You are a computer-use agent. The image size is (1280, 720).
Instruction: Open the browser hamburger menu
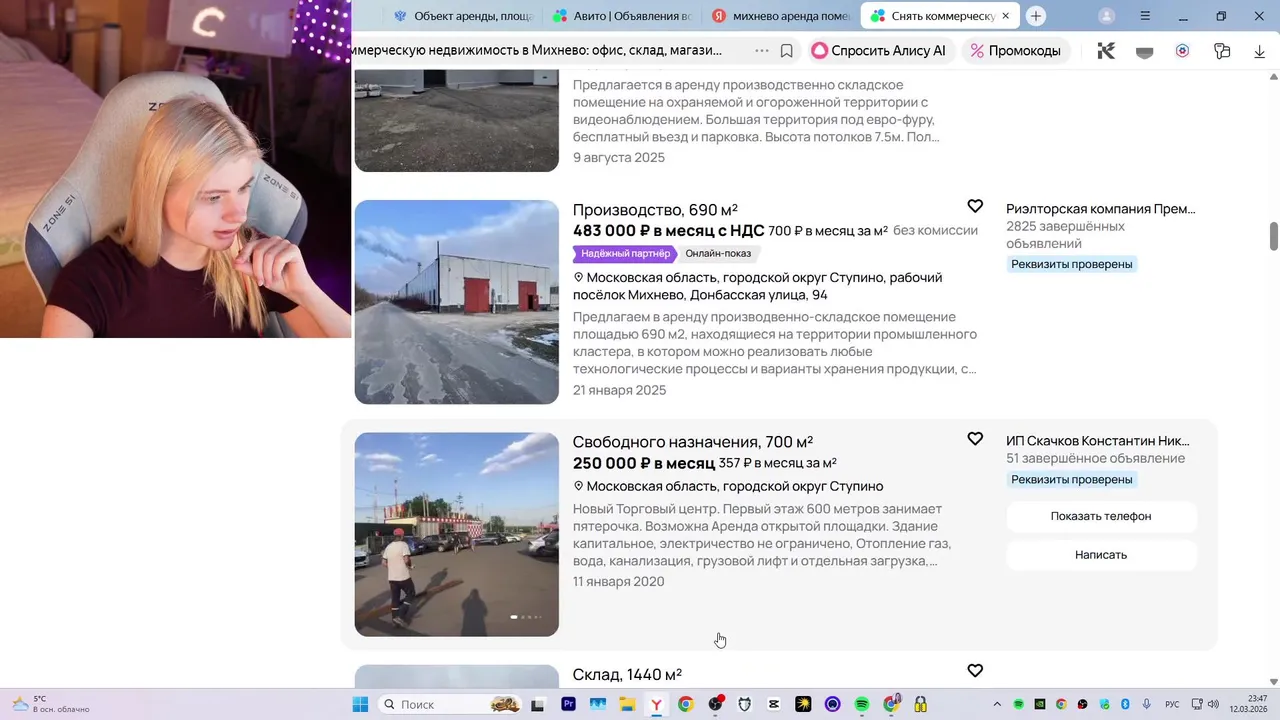[x=1145, y=16]
